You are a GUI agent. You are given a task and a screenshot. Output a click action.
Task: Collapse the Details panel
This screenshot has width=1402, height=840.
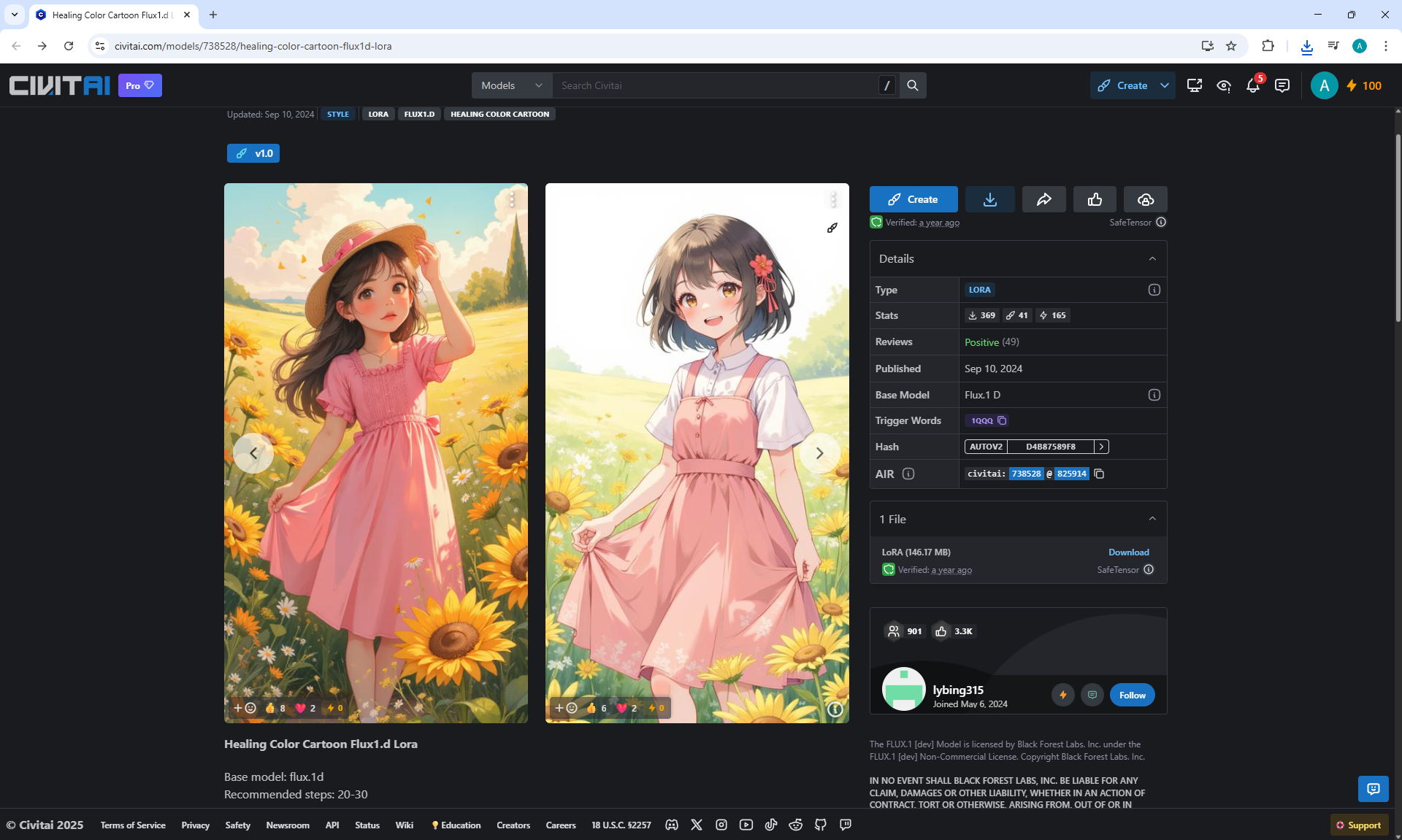1152,258
